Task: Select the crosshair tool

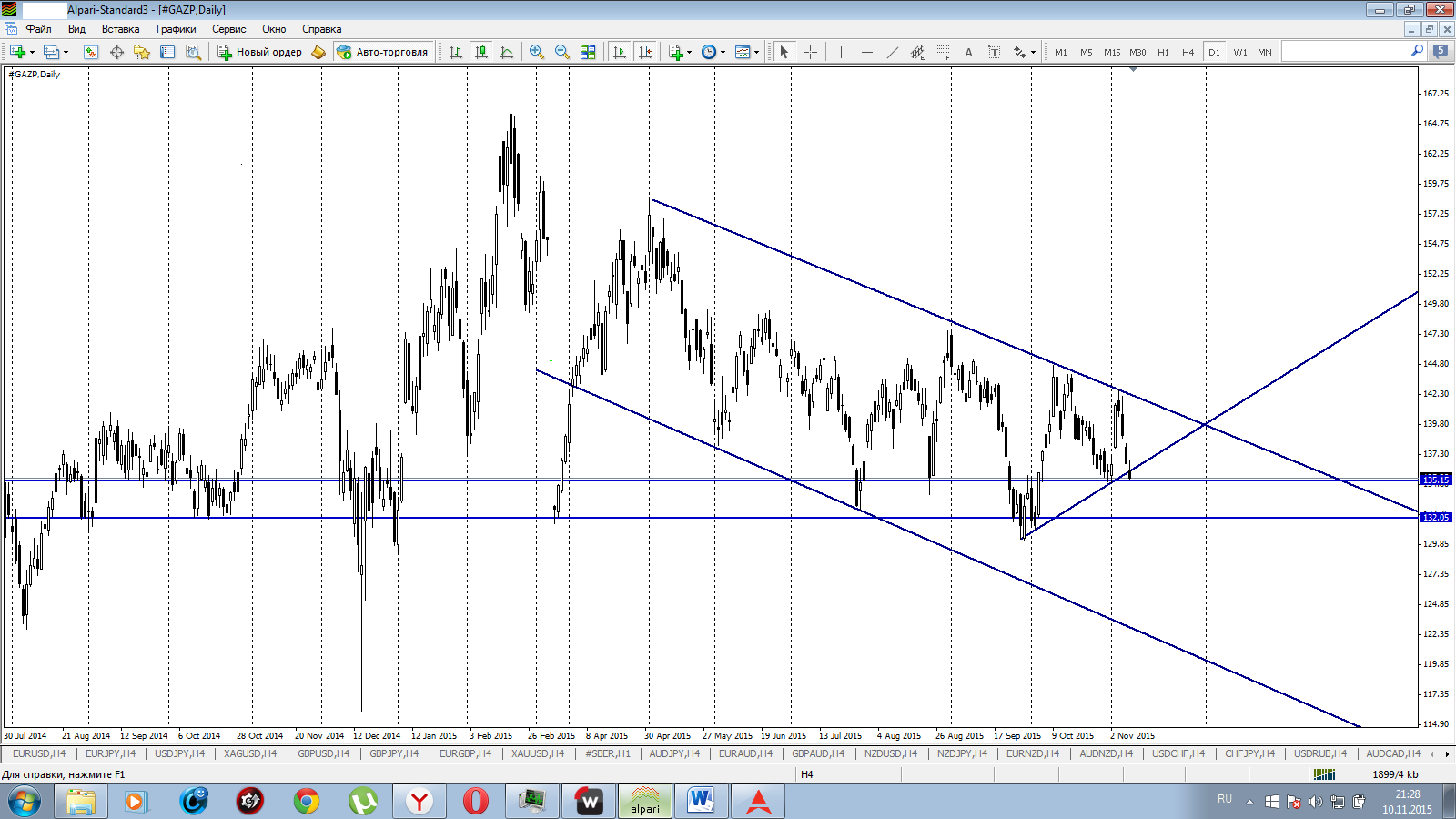Action: point(810,52)
